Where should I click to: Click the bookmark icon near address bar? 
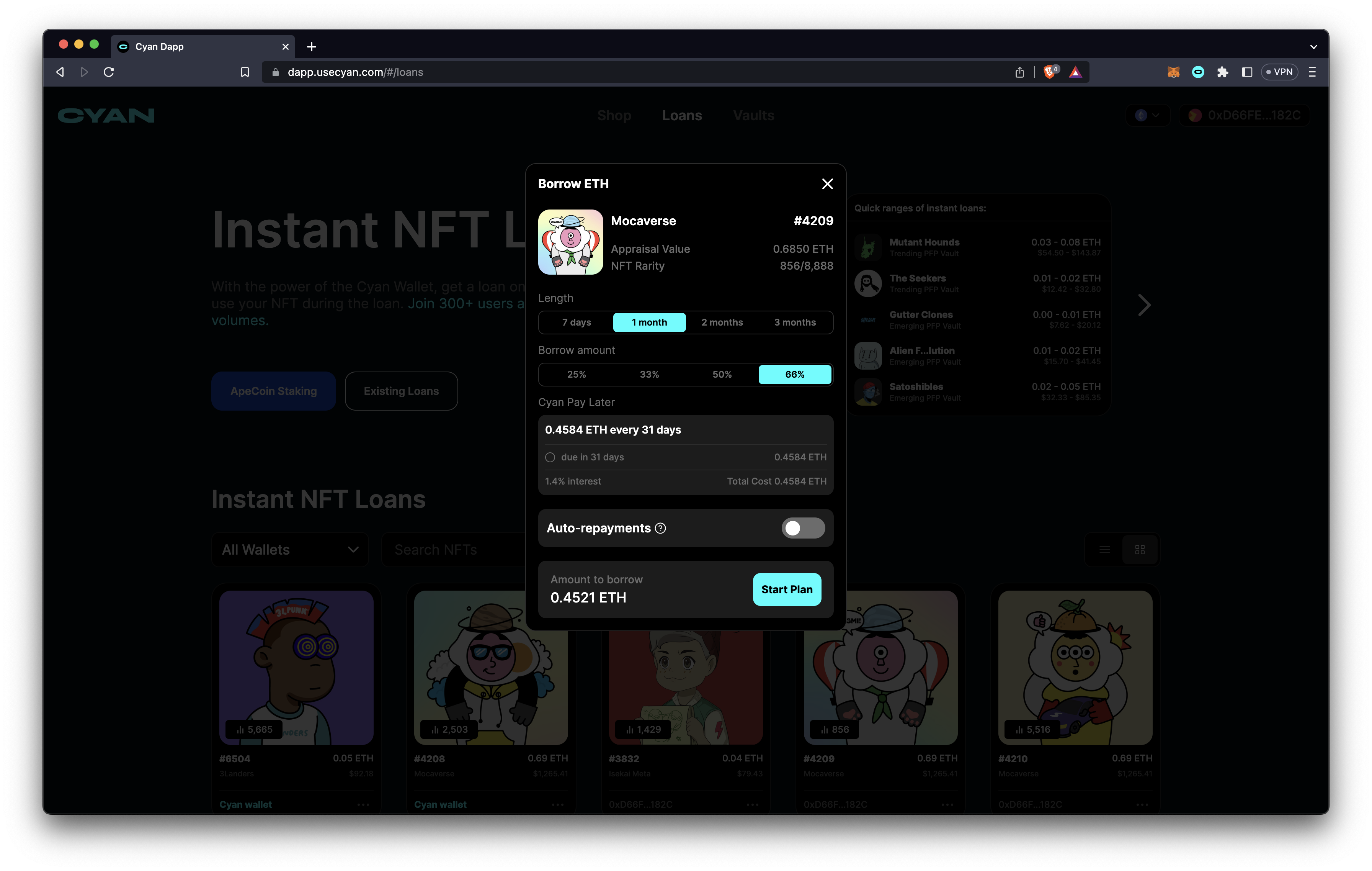245,72
